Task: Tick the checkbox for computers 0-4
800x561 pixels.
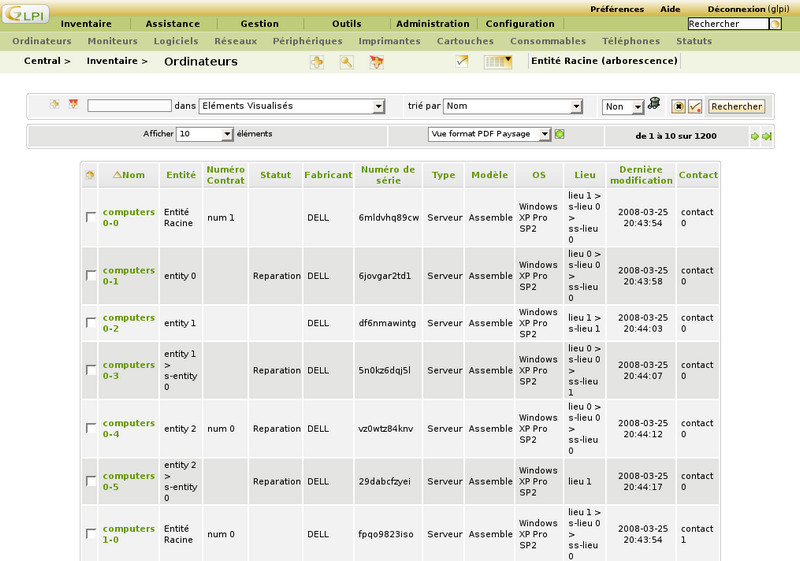Action: coord(91,428)
